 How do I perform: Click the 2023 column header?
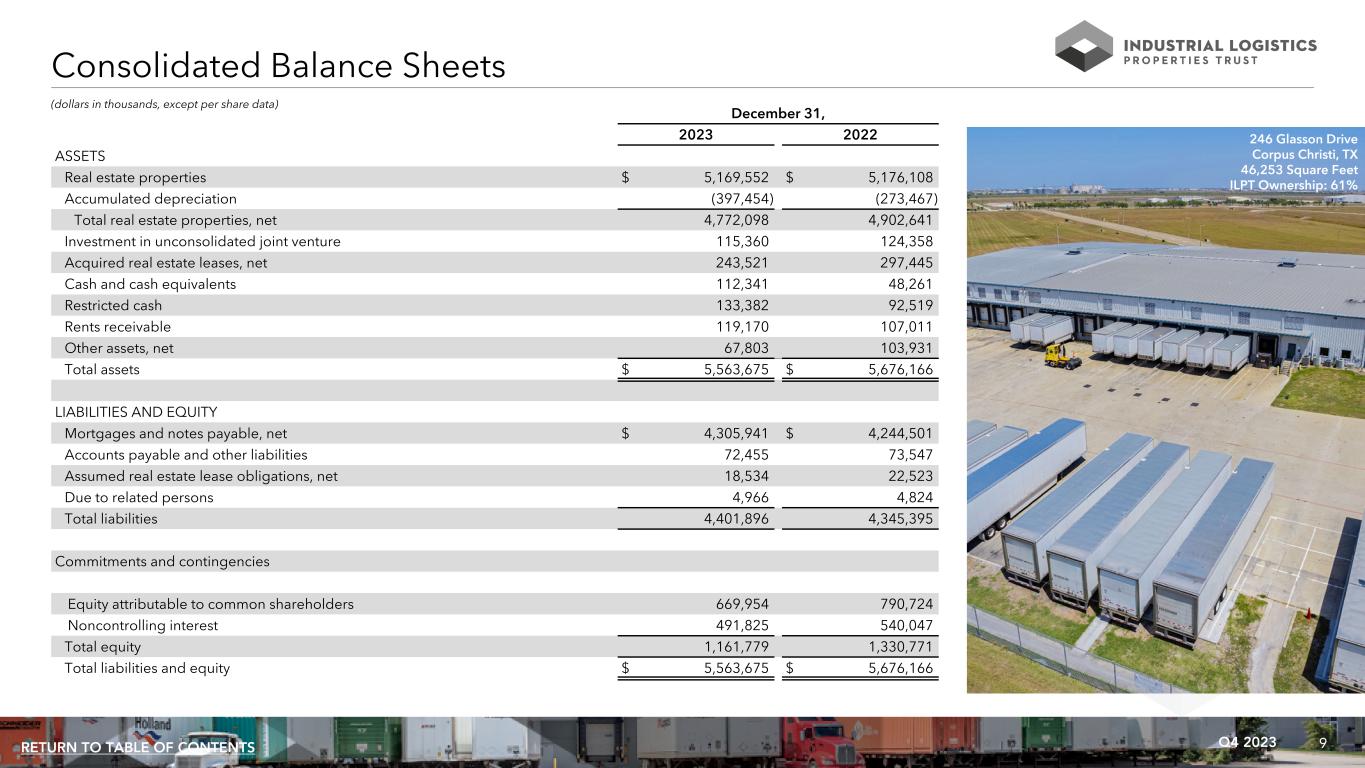pyautogui.click(x=696, y=135)
